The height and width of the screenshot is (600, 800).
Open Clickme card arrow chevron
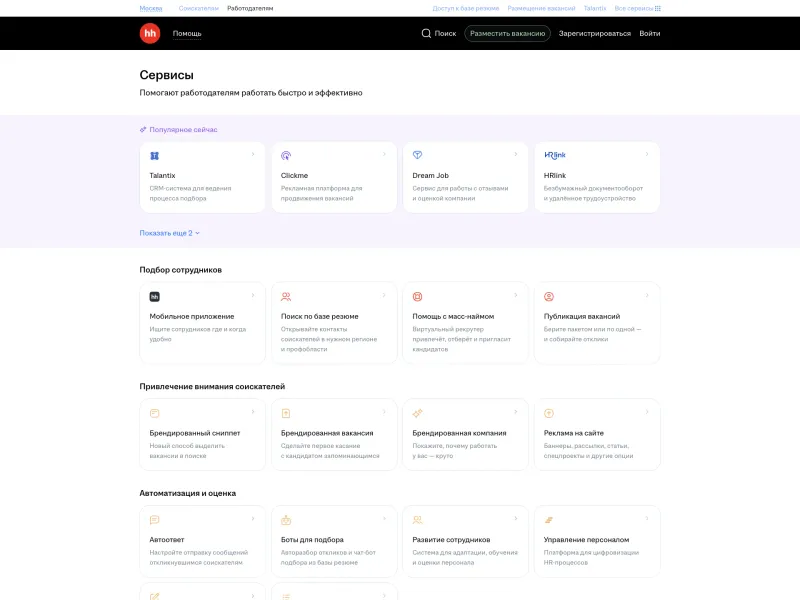384,154
